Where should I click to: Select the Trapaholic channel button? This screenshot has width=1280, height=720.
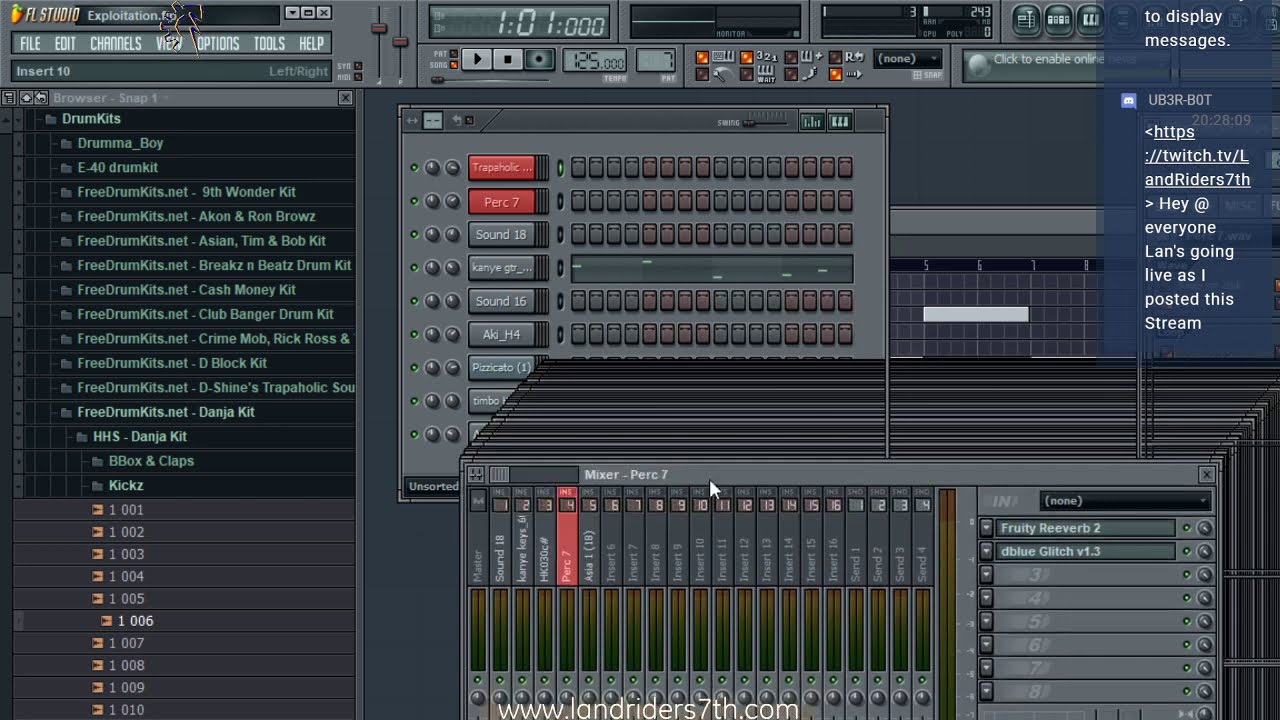pos(502,168)
